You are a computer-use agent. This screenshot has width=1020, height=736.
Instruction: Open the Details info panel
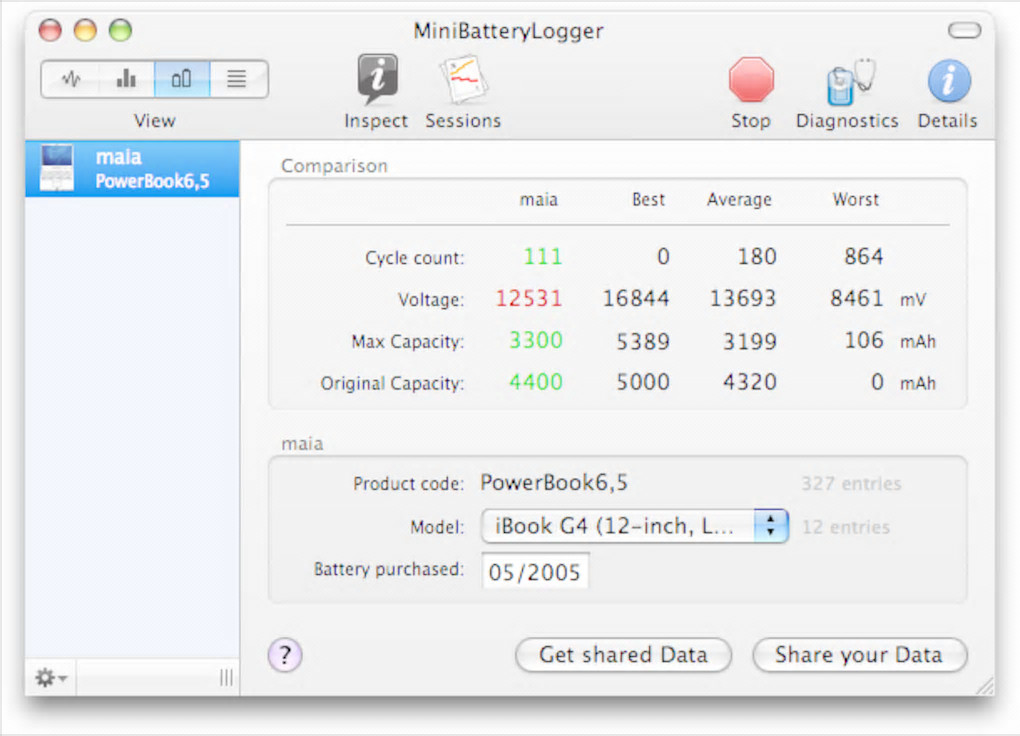[x=948, y=92]
